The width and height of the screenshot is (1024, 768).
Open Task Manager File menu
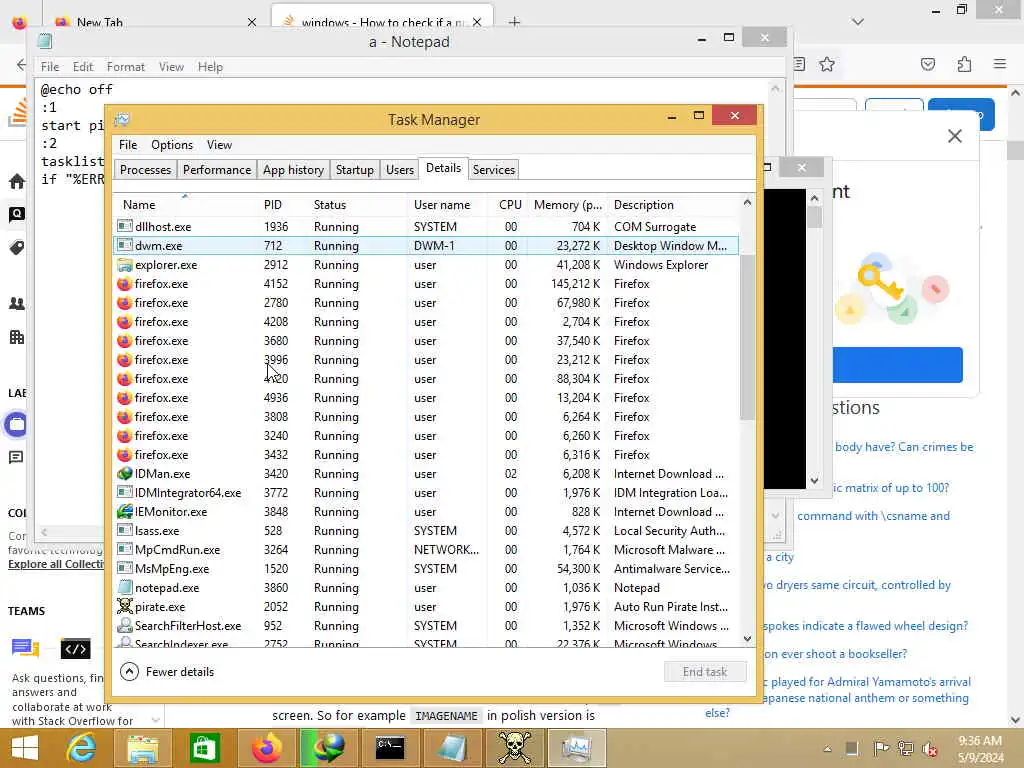tap(128, 145)
